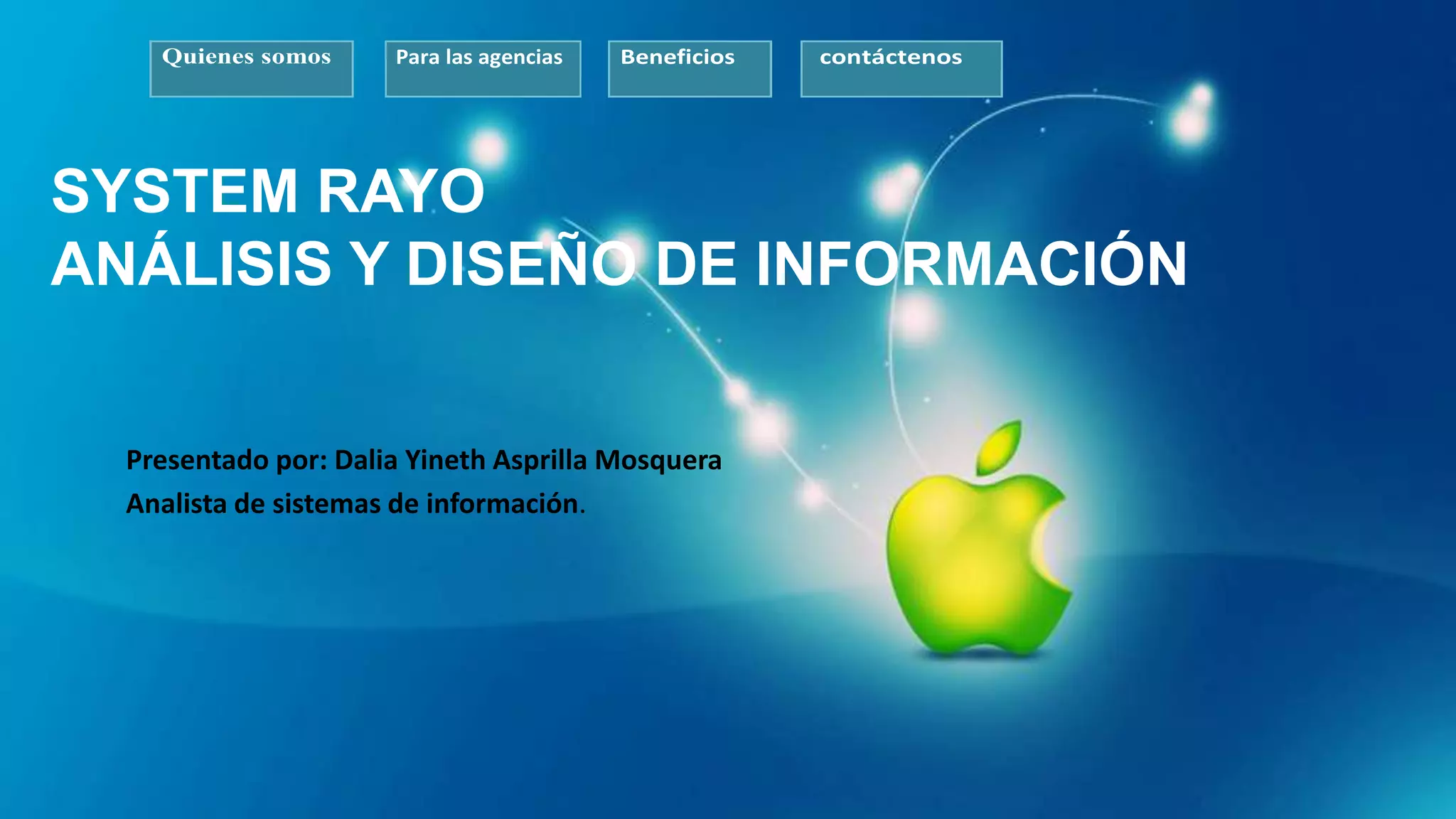The height and width of the screenshot is (819, 1456).
Task: Click the glowing orb above SYSTEM RAYO
Action: 489,149
